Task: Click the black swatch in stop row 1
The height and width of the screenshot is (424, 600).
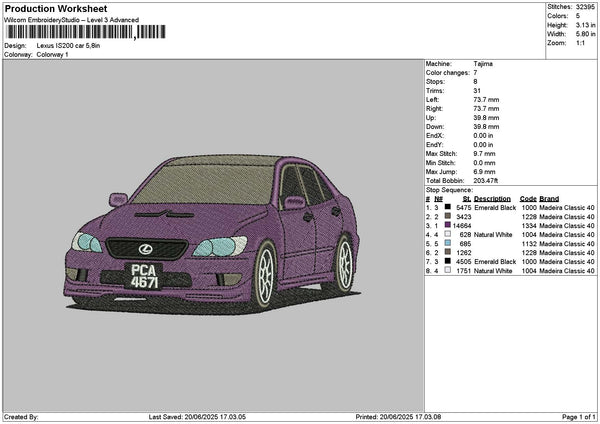Action: 447,207
